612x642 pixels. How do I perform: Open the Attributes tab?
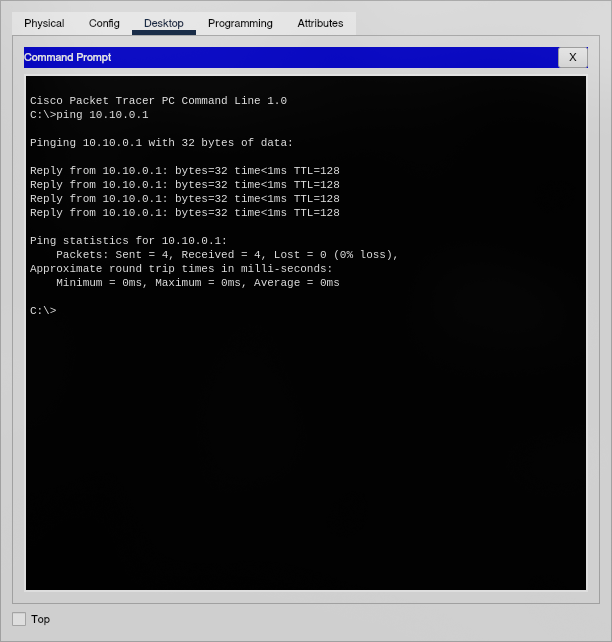320,23
